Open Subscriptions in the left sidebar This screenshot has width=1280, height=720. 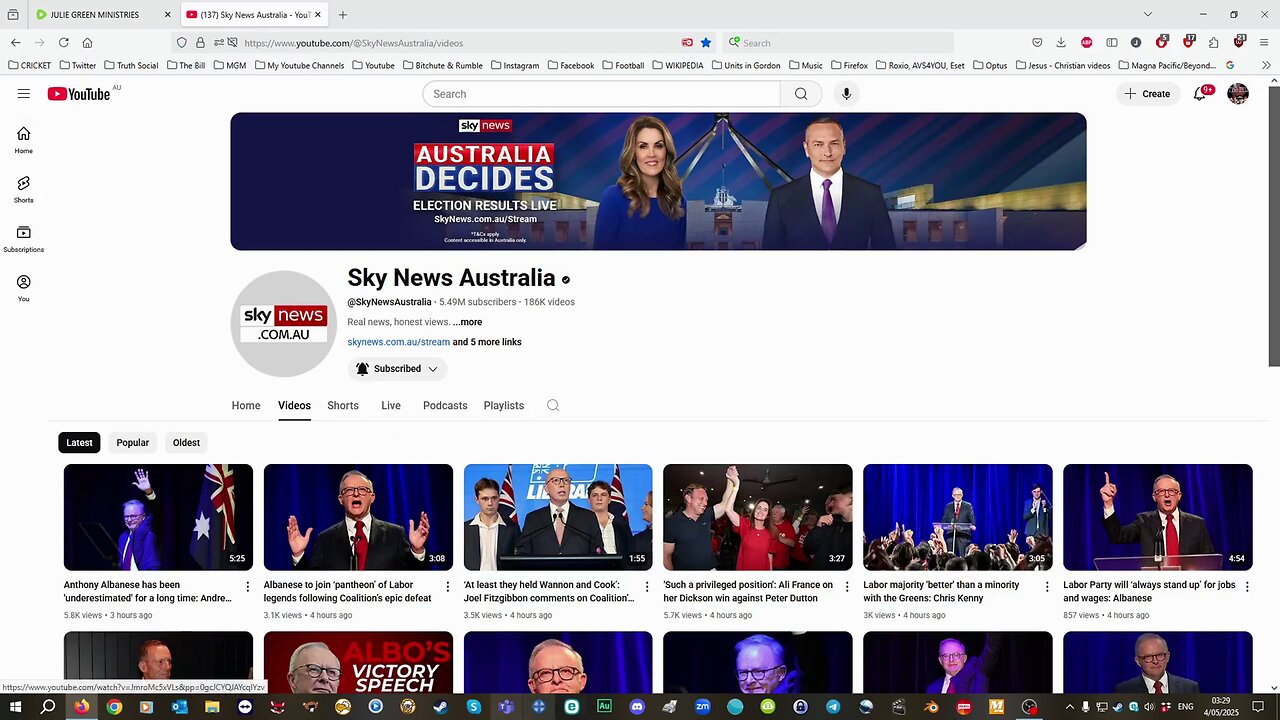(x=24, y=239)
